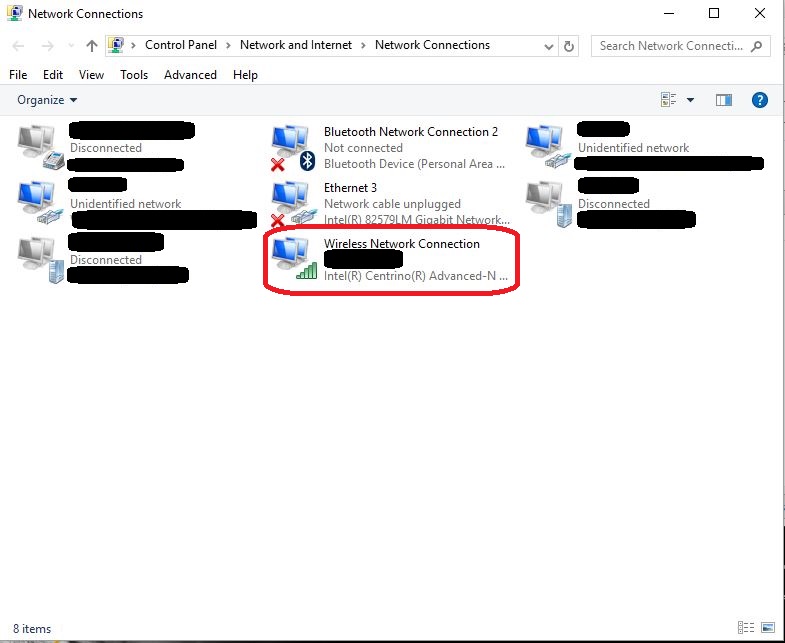This screenshot has height=643, width=785.
Task: Switch to large icons view in status bar
Action: (767, 627)
